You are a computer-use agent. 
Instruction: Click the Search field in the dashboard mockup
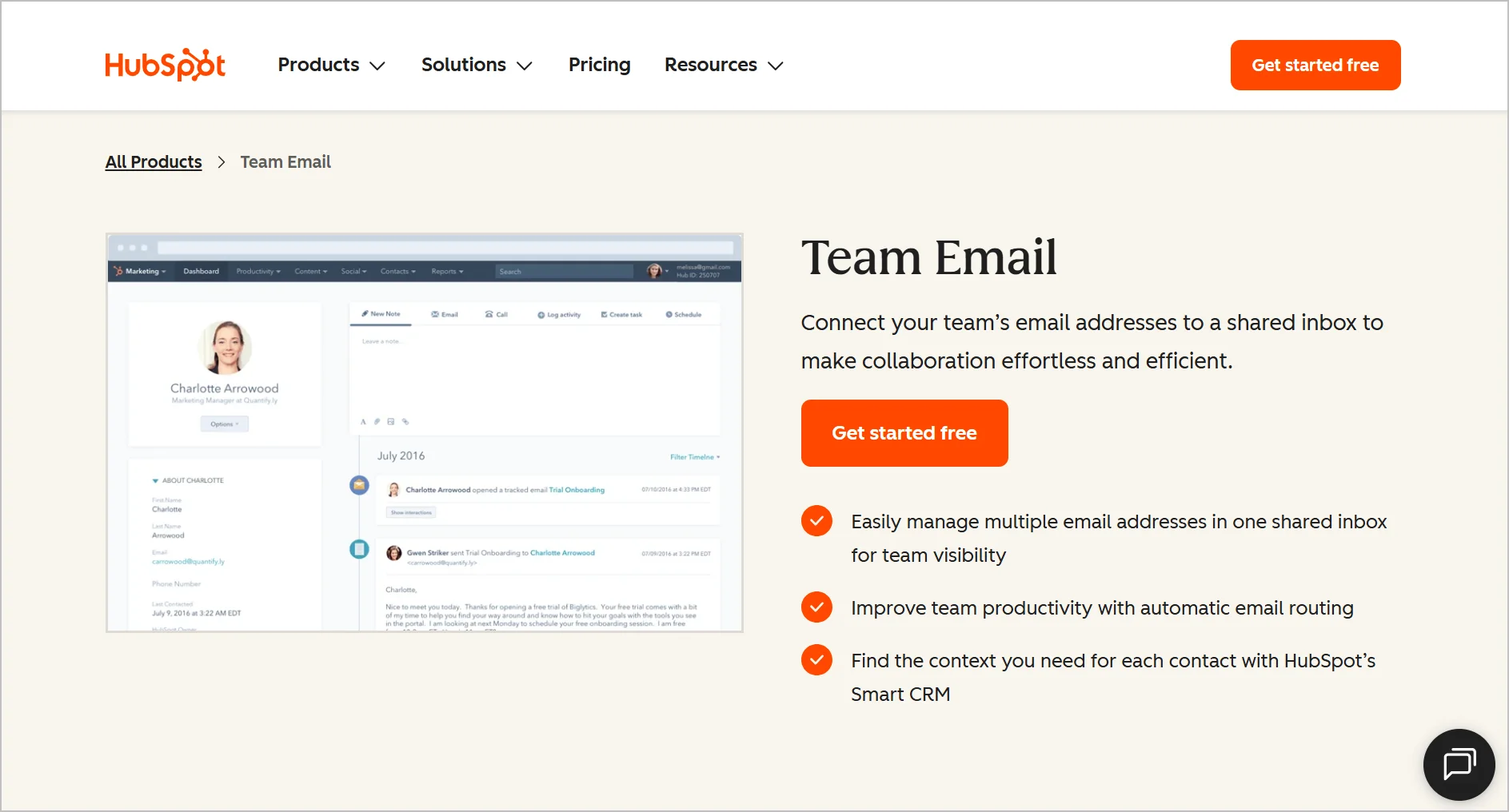[562, 271]
